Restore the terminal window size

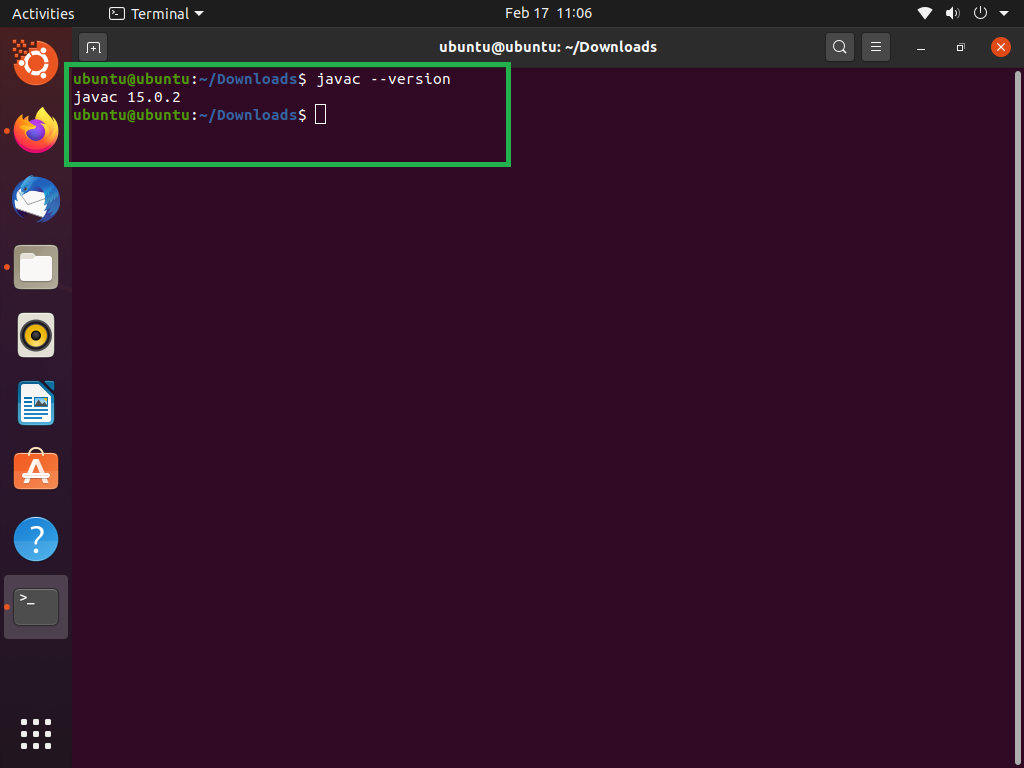[x=961, y=48]
